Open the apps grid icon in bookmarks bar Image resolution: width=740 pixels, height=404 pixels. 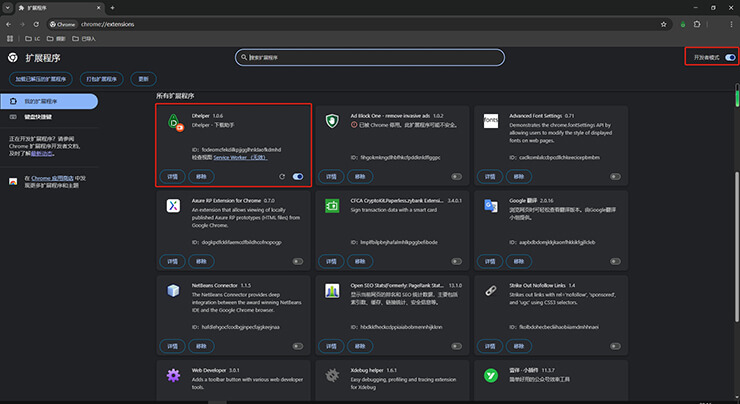pos(10,38)
